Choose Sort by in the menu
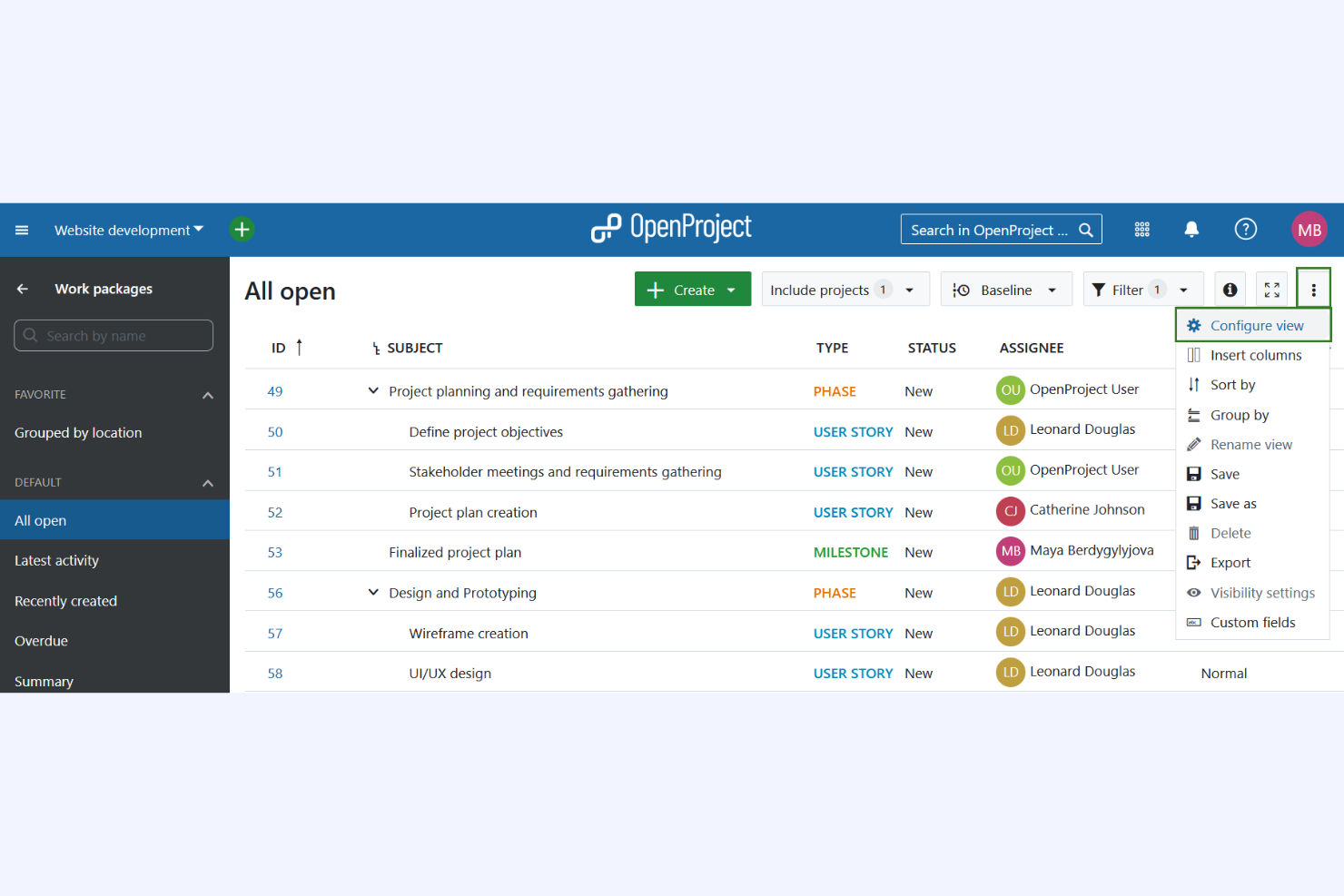The width and height of the screenshot is (1344, 896). click(x=1253, y=385)
